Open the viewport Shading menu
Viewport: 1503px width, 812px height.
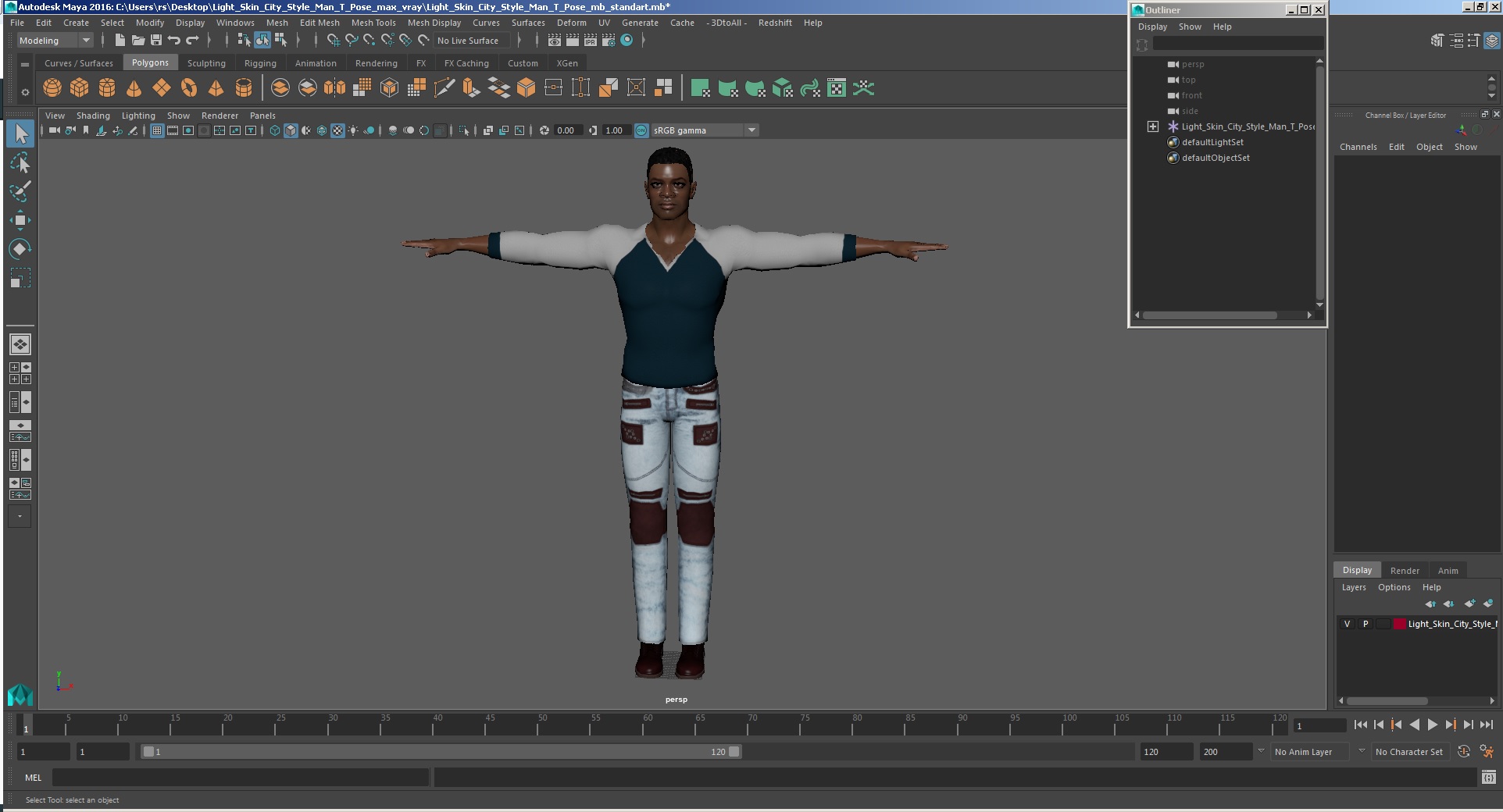[93, 116]
